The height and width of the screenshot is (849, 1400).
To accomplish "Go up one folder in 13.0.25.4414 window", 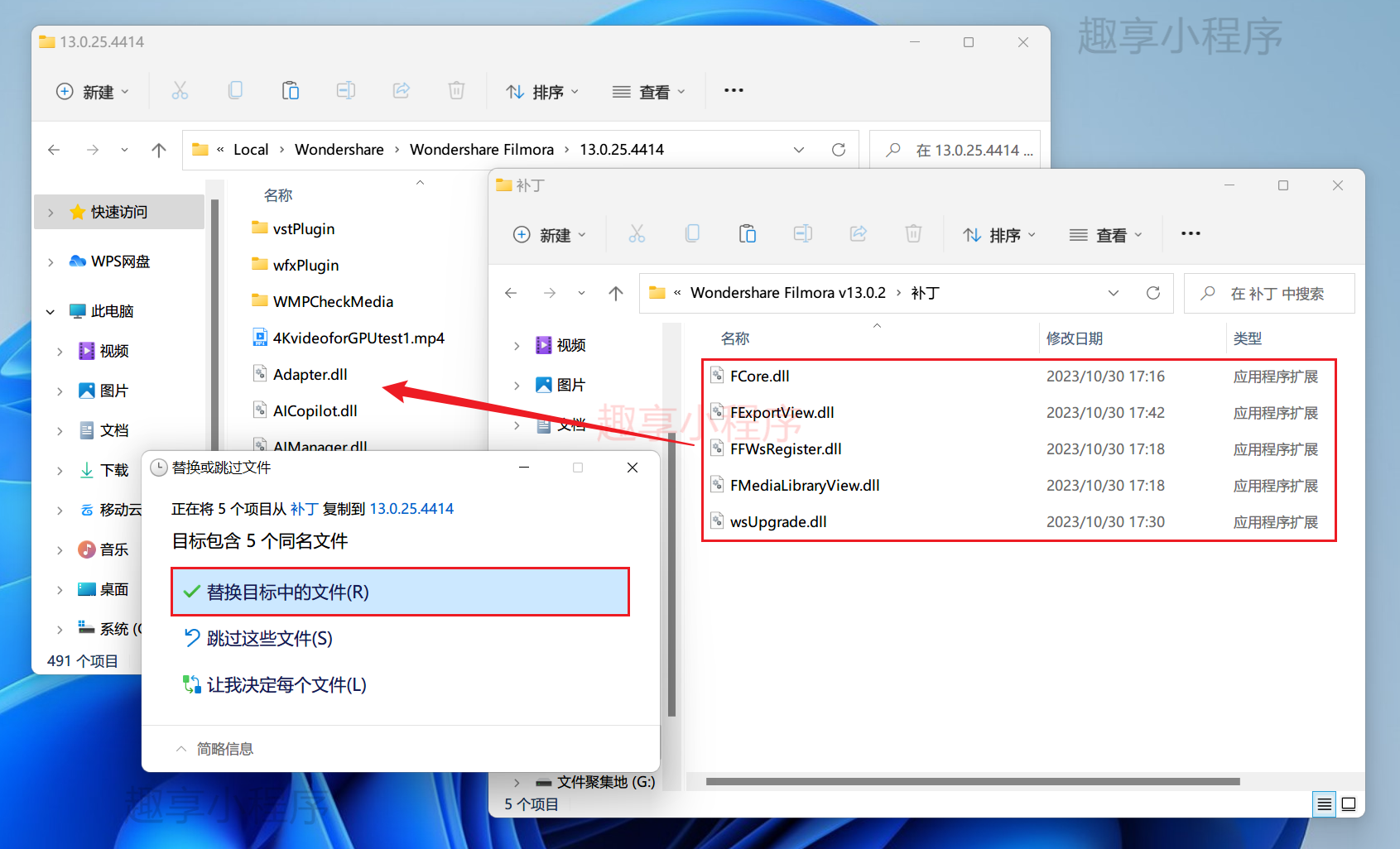I will pyautogui.click(x=159, y=150).
